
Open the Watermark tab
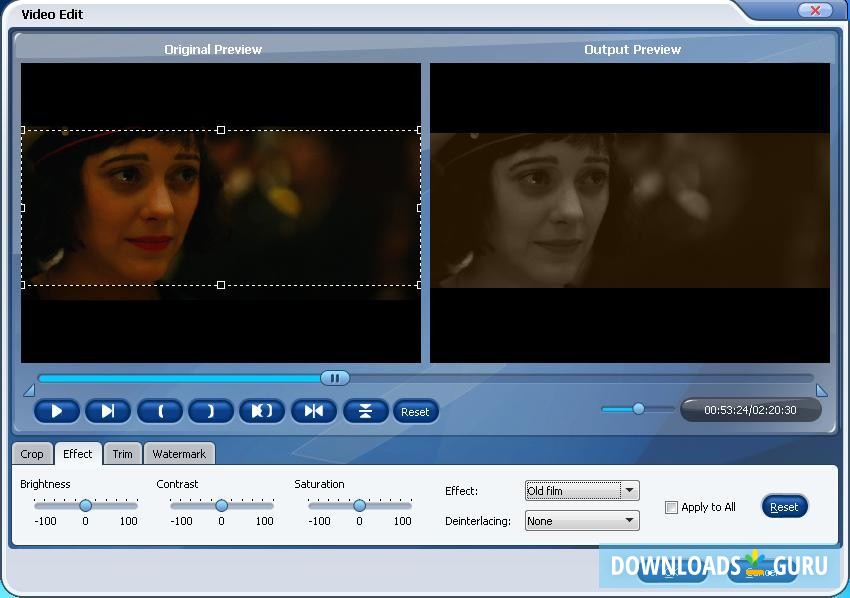click(179, 453)
